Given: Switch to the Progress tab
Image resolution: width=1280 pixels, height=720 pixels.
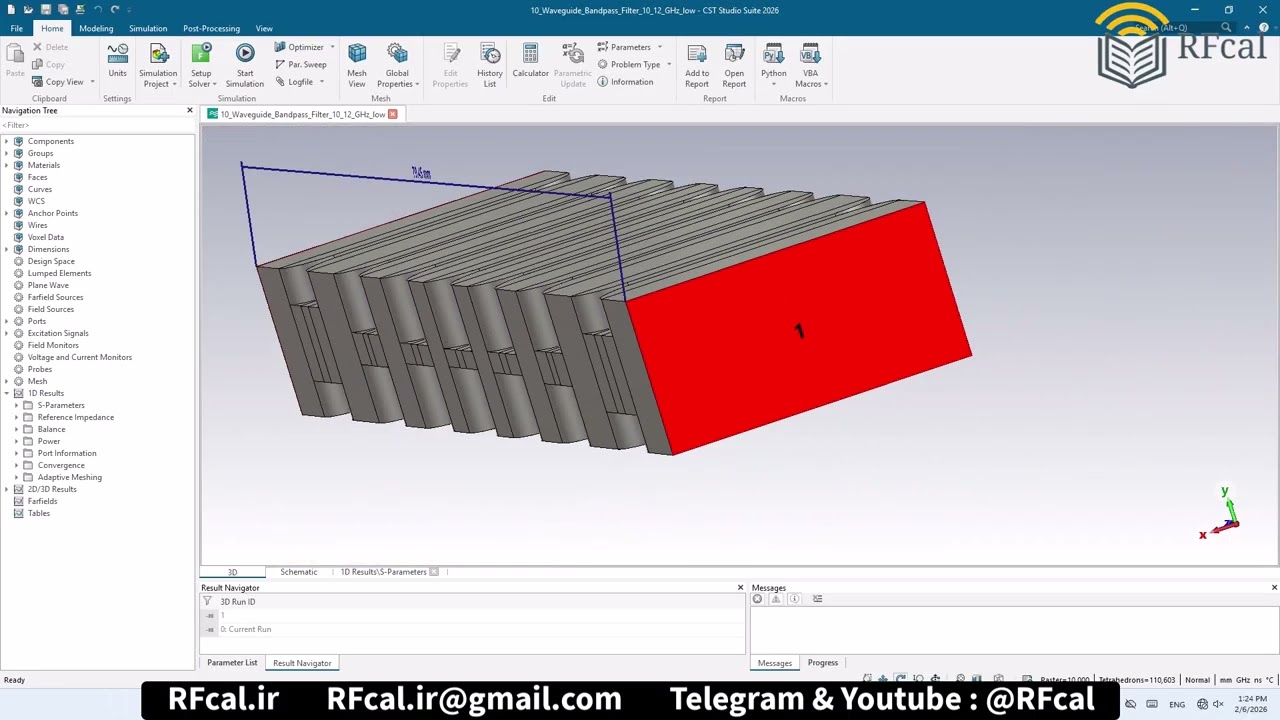Looking at the screenshot, I should 823,663.
